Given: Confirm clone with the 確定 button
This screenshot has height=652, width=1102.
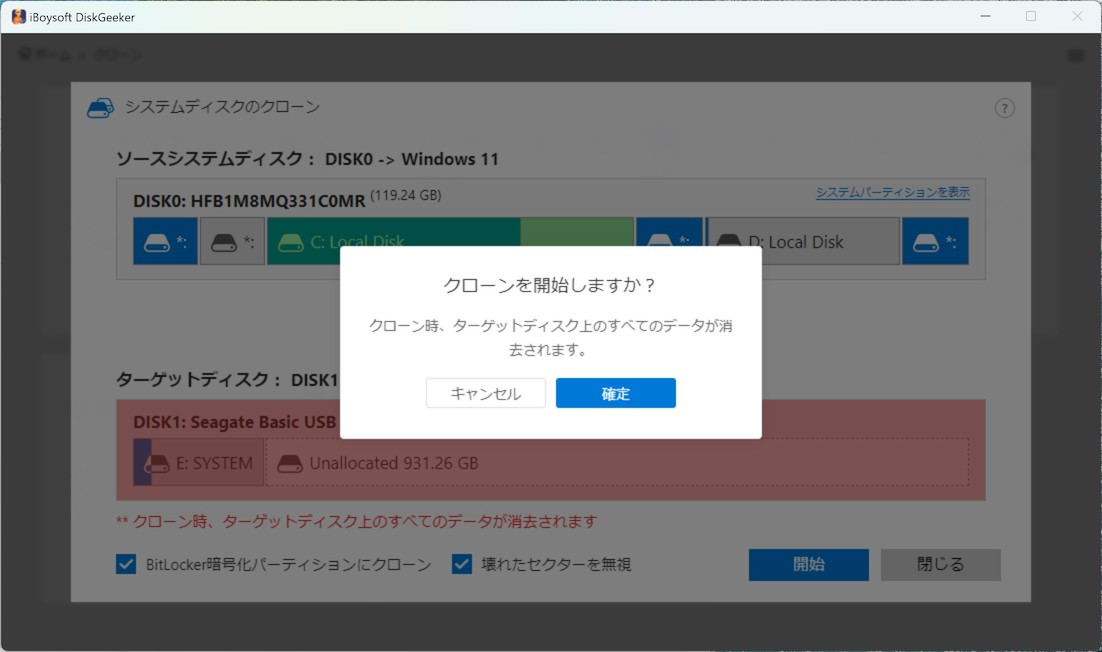Looking at the screenshot, I should click(x=616, y=393).
